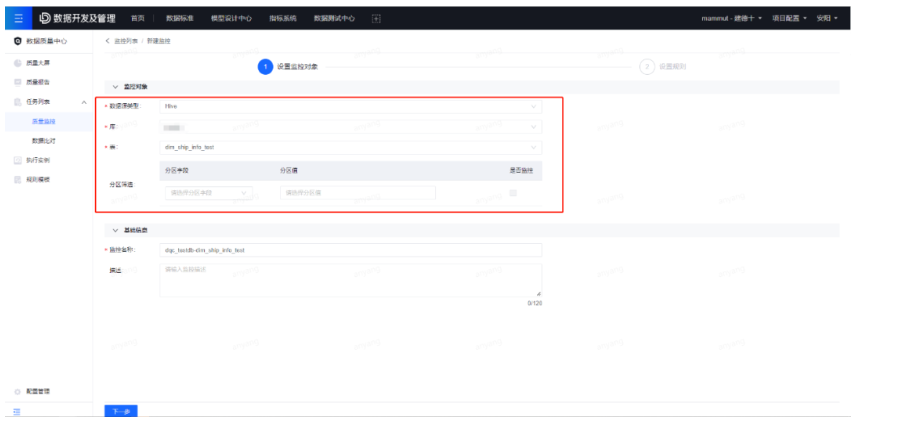
Task: Click the blue hamburger menu icon
Action: 19,19
